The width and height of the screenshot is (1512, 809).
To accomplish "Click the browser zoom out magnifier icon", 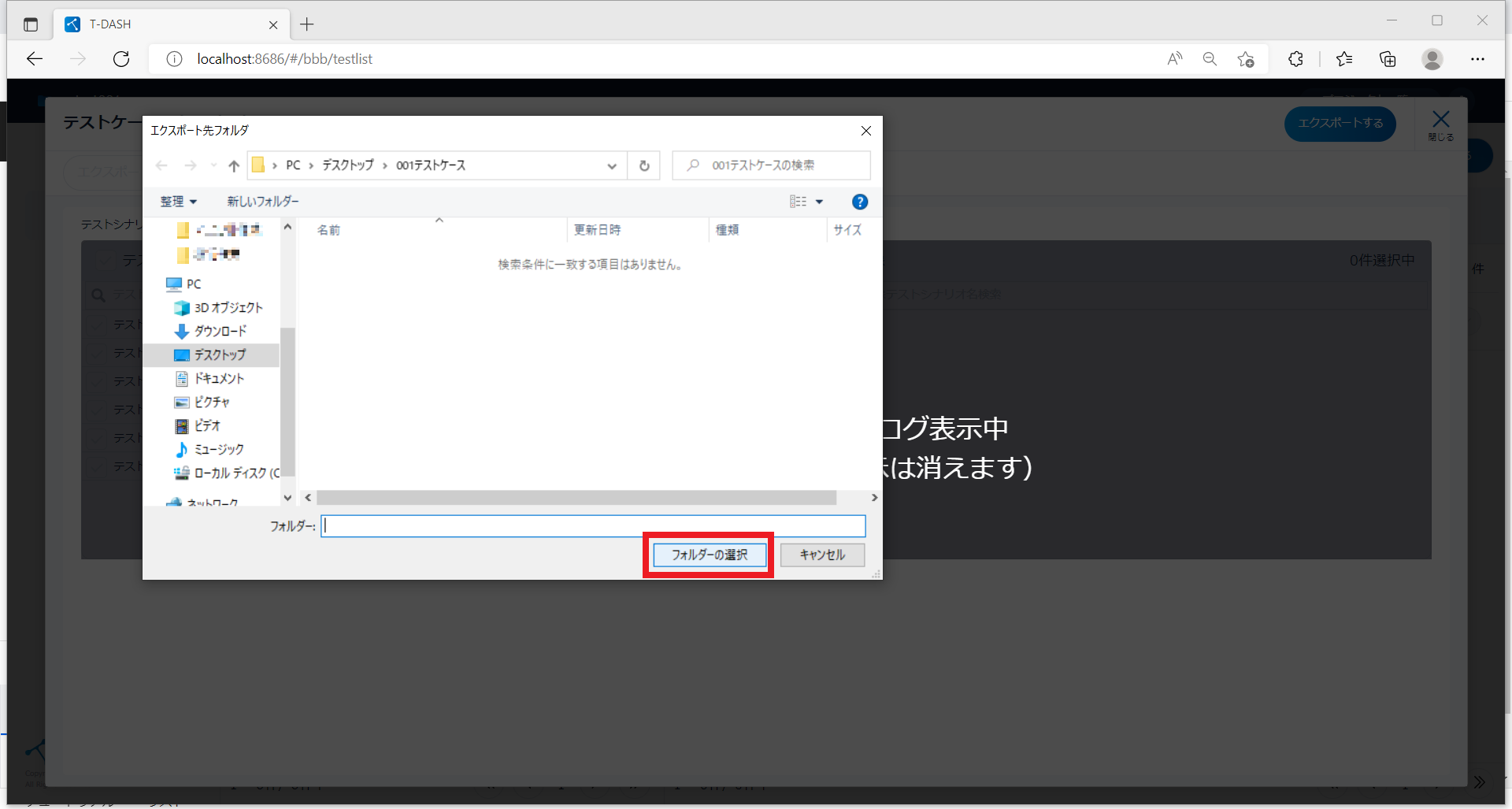I will click(1210, 59).
